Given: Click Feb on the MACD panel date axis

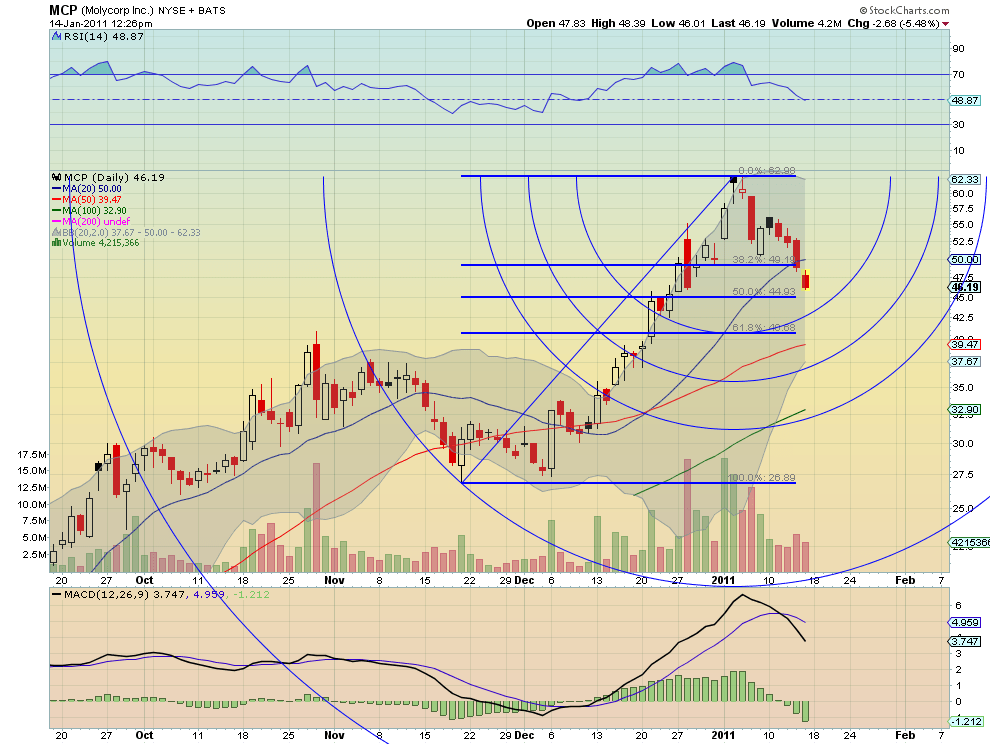Looking at the screenshot, I should (905, 735).
